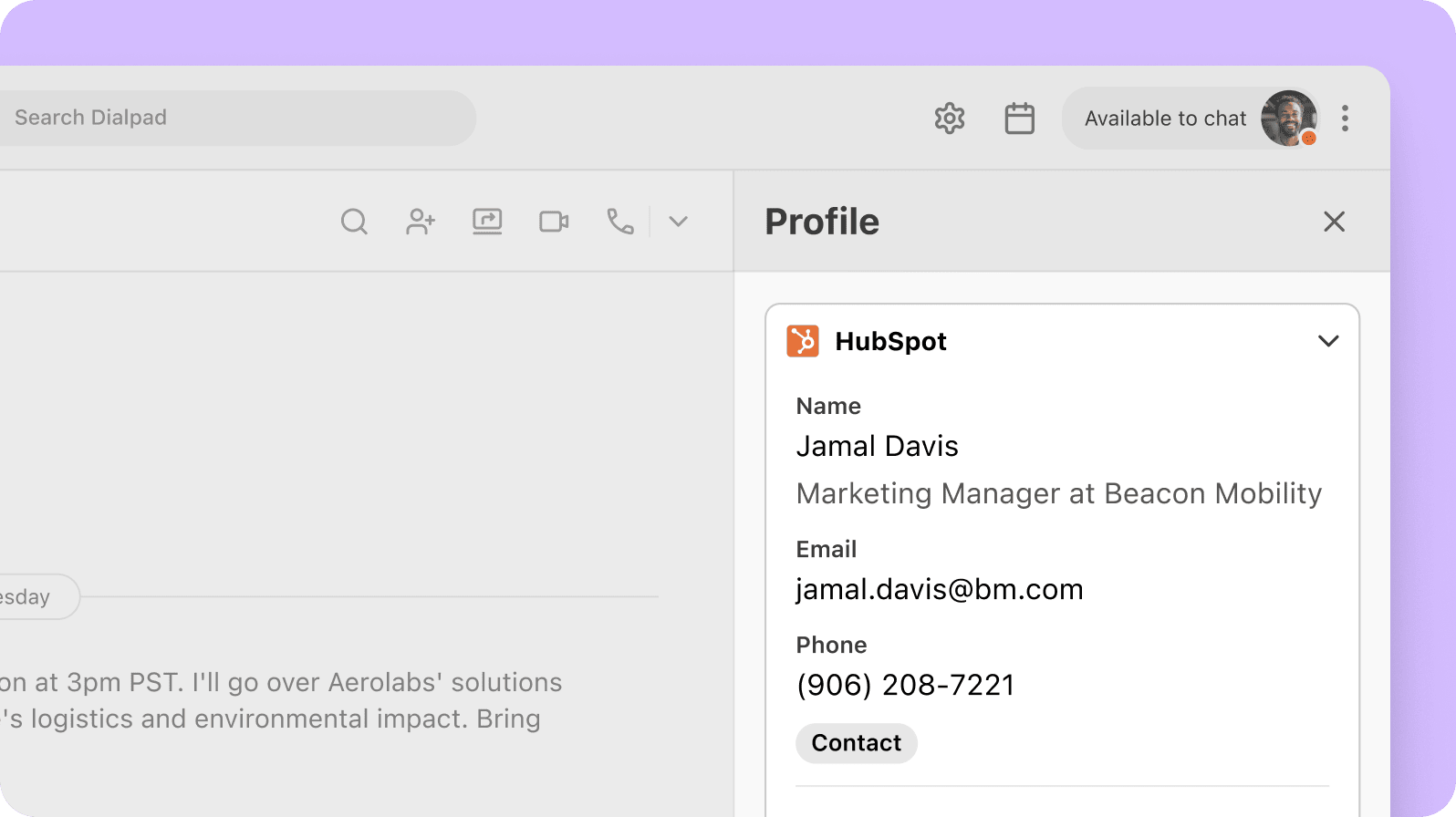Search within the conversation using magnifier icon
This screenshot has width=1456, height=817.
tap(354, 222)
